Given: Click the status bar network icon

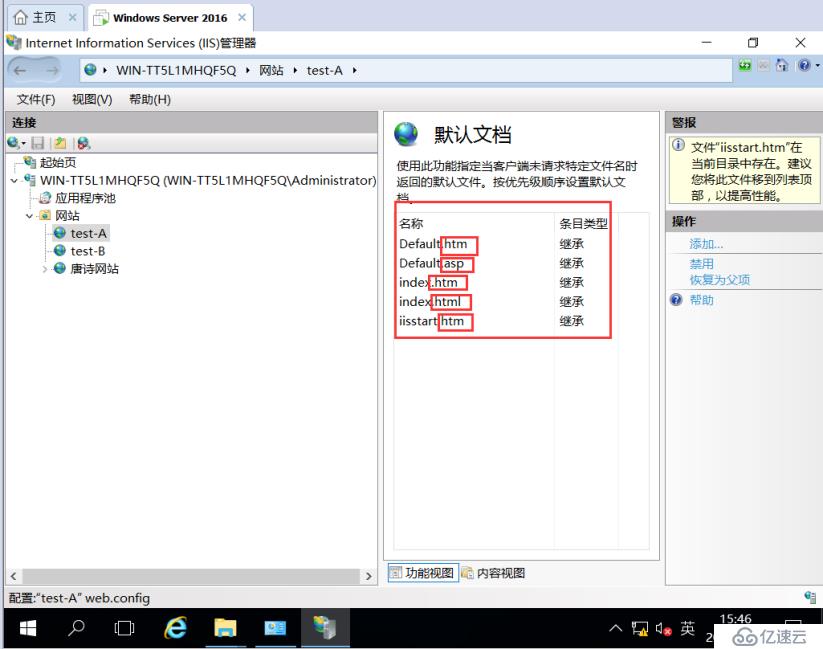Looking at the screenshot, I should [810, 597].
